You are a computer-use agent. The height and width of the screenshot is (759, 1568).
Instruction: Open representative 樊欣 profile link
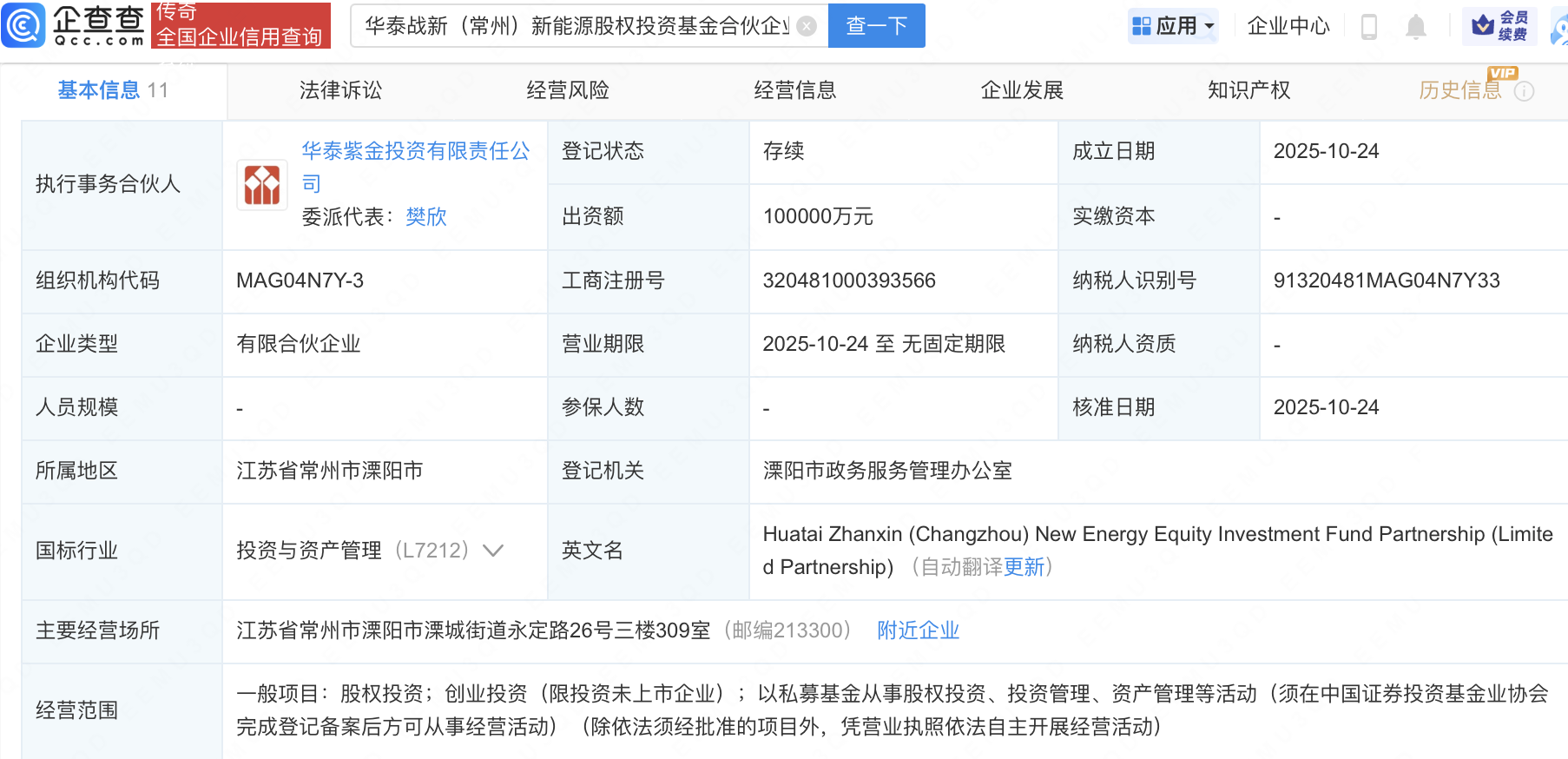coord(426,216)
